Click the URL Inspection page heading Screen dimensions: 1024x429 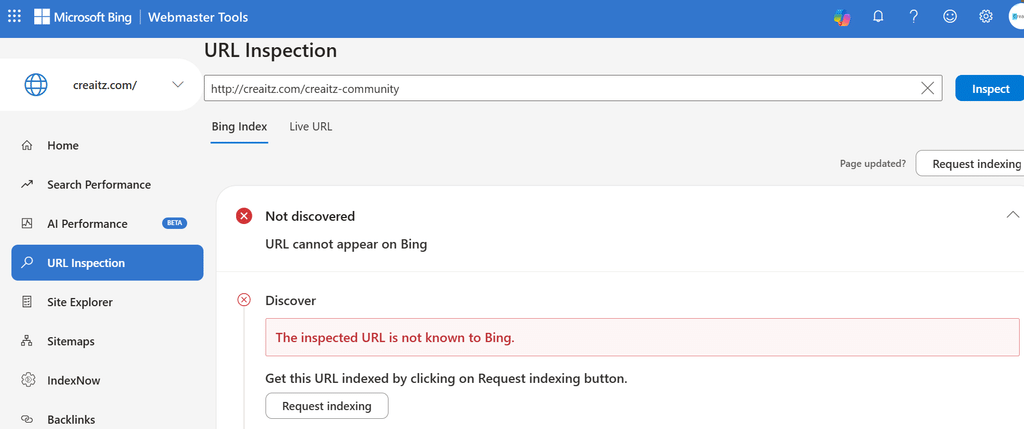270,50
